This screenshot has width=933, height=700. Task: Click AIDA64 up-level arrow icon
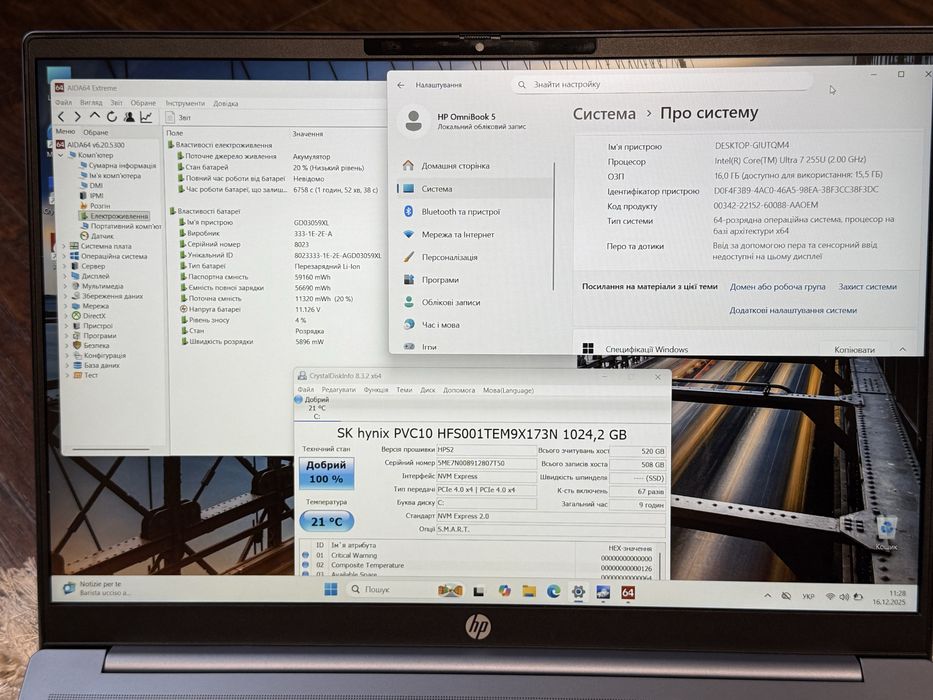(x=95, y=116)
